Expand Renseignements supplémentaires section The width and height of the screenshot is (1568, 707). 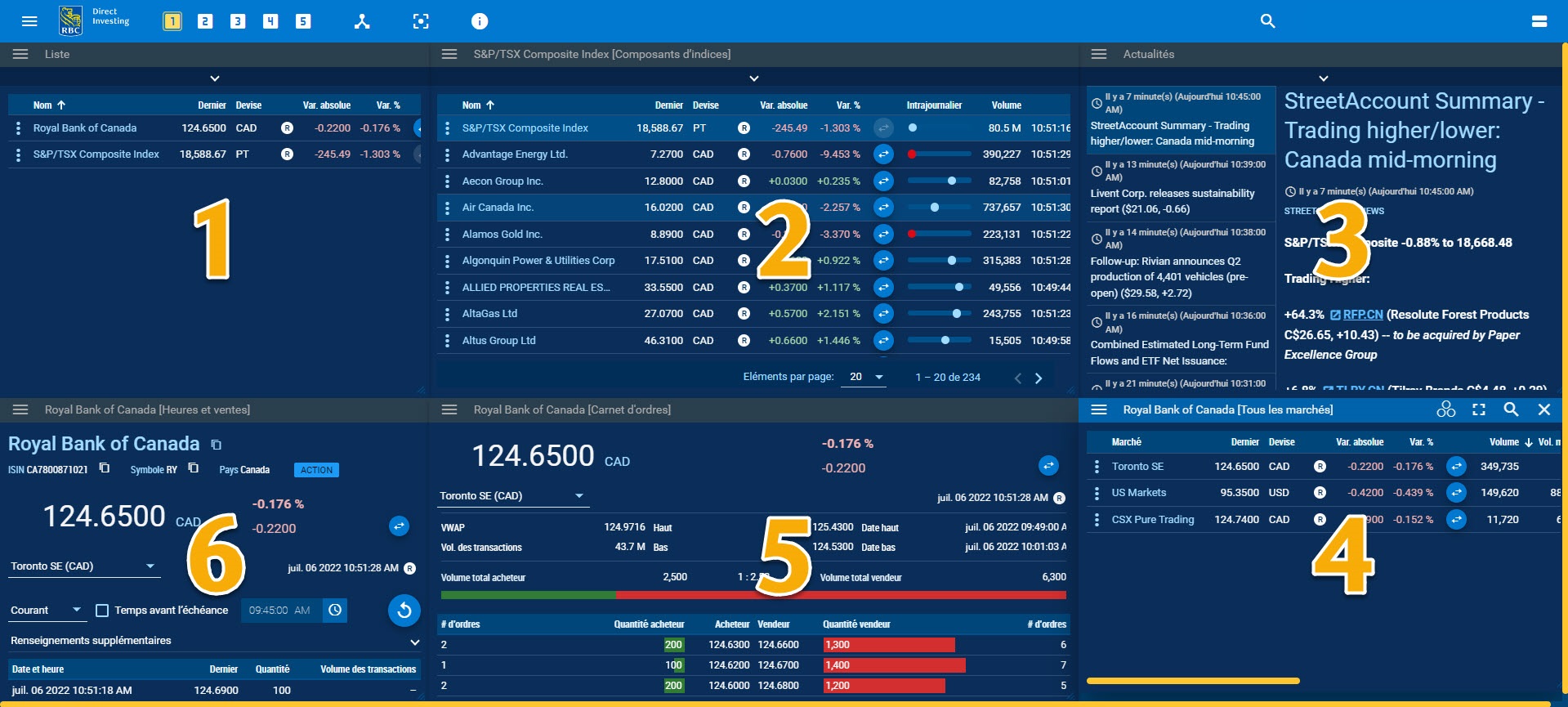(215, 642)
